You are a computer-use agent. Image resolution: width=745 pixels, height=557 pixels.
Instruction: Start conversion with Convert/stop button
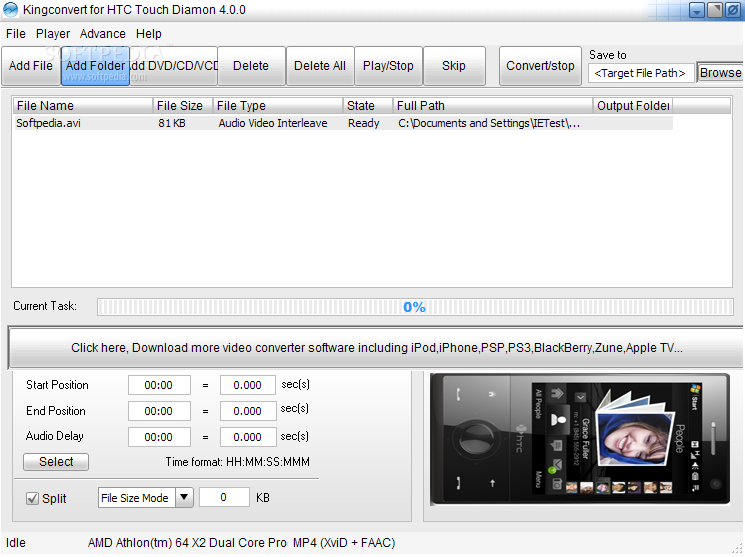[x=540, y=66]
